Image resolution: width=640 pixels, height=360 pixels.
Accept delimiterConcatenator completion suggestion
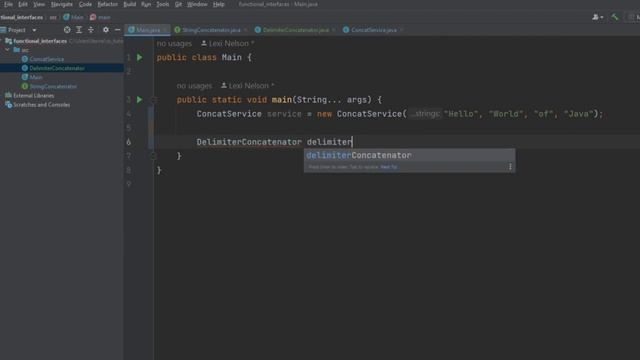click(x=409, y=155)
